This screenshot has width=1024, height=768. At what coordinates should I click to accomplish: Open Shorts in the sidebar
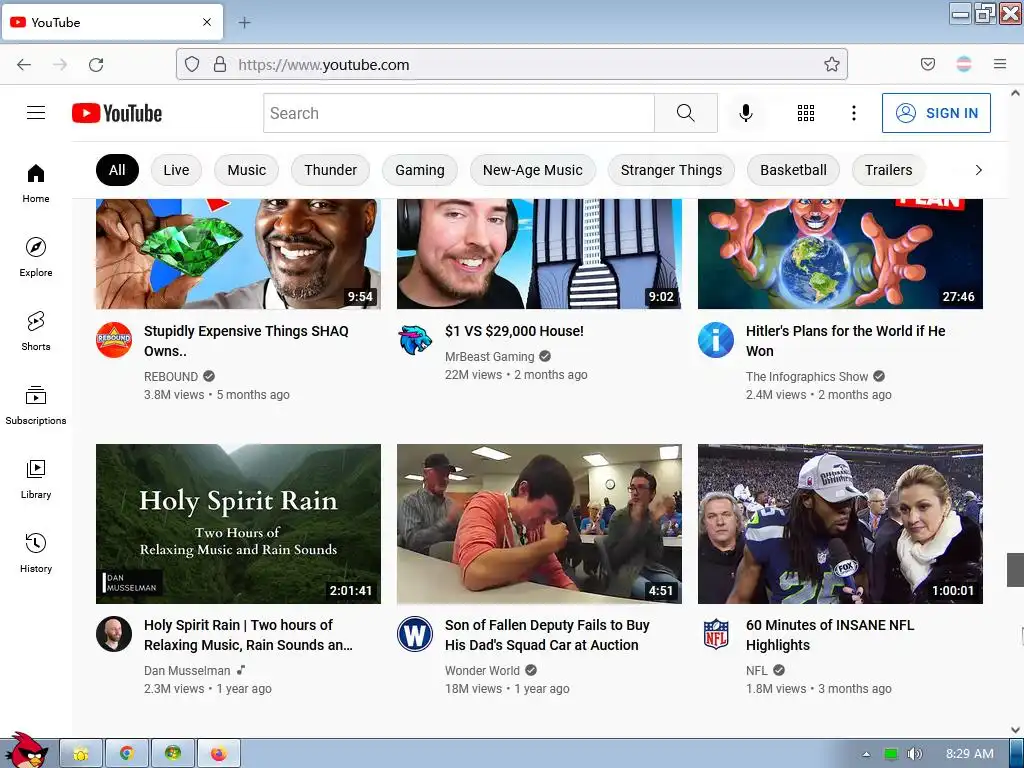tap(36, 331)
